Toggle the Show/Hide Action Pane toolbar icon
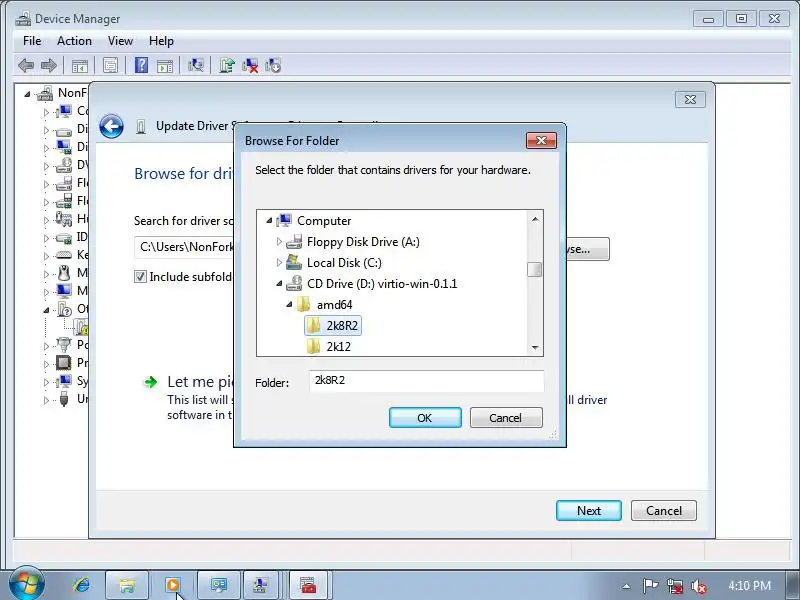Viewport: 800px width, 600px height. click(165, 65)
